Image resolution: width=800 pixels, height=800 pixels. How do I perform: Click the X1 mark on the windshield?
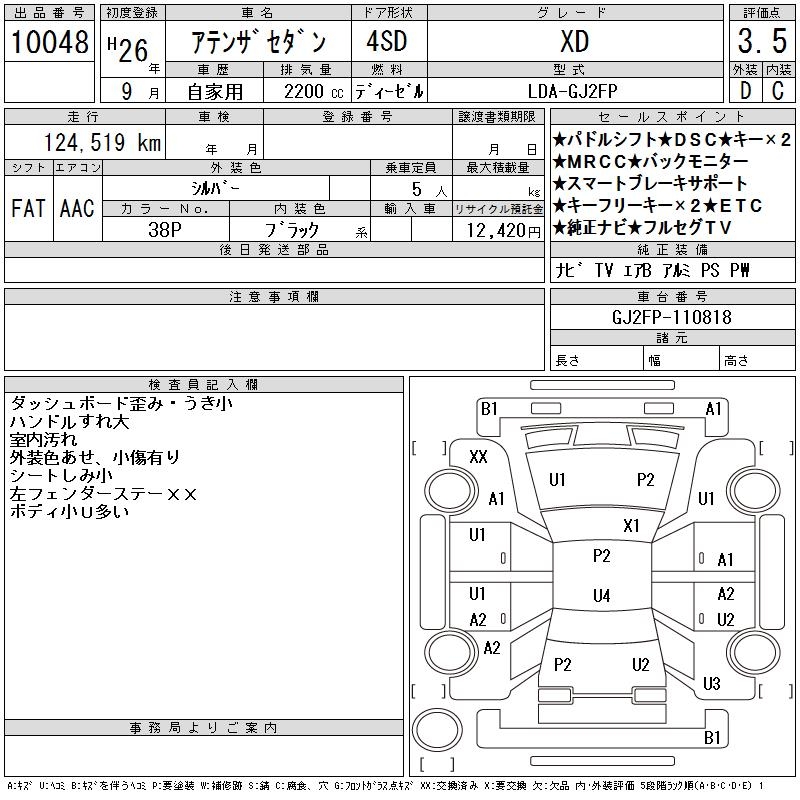(x=631, y=526)
